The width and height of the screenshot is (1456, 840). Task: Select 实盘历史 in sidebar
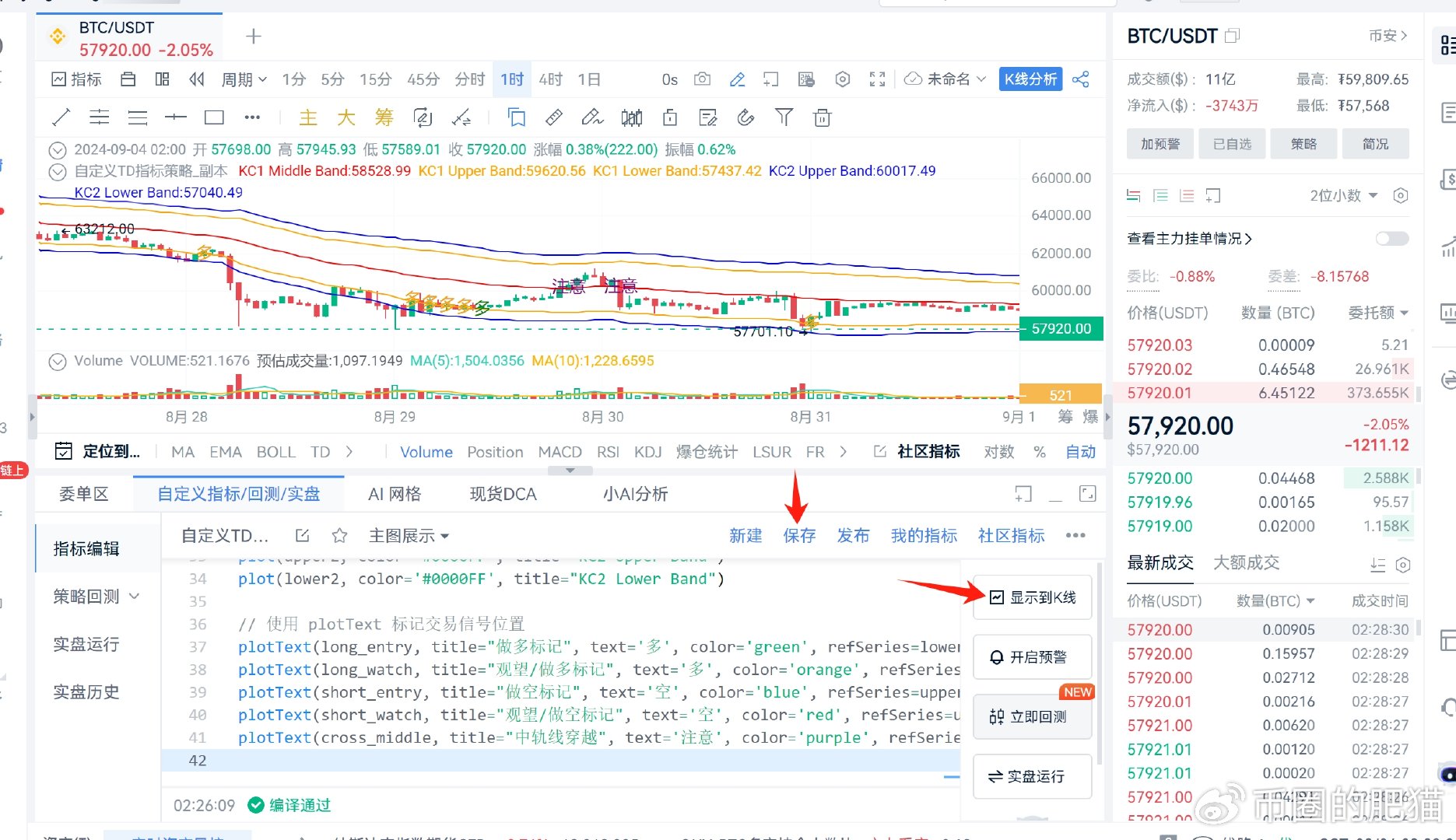[x=86, y=691]
